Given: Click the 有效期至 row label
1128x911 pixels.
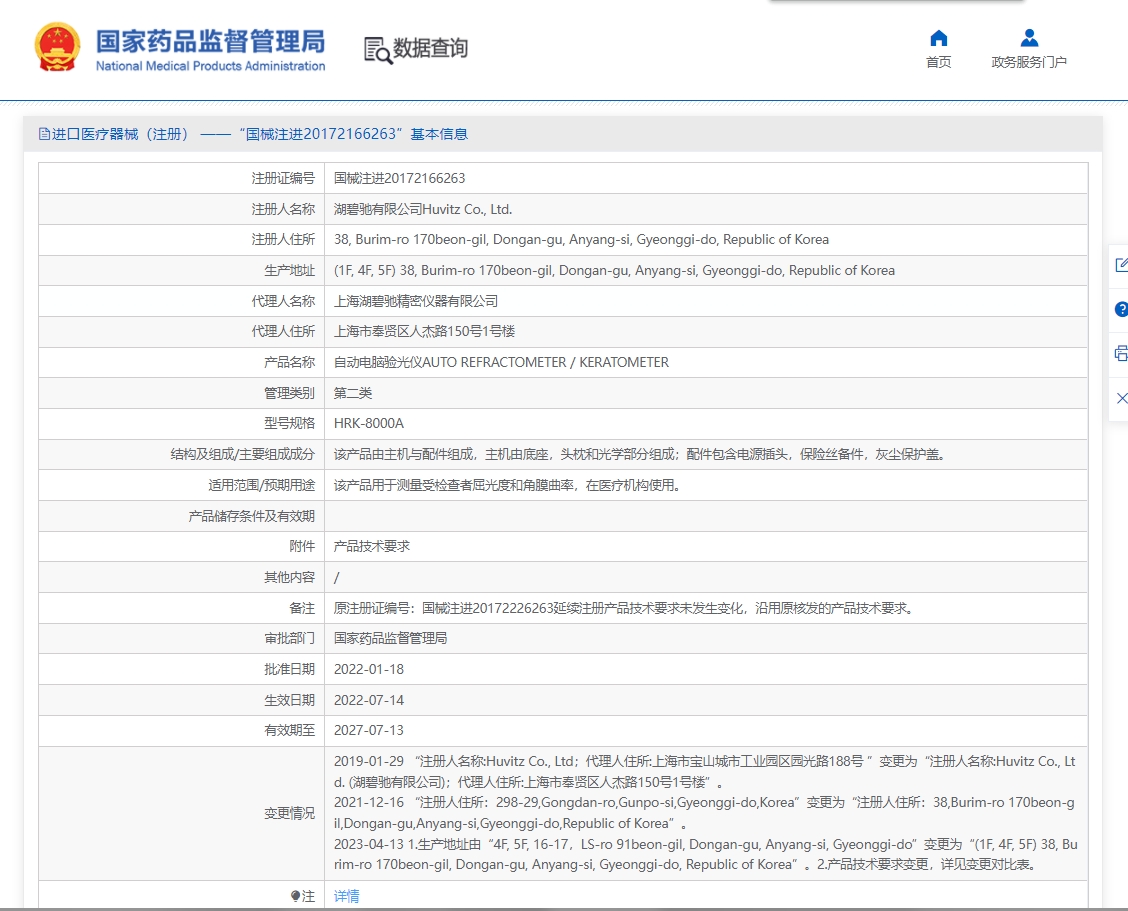Looking at the screenshot, I should (289, 731).
